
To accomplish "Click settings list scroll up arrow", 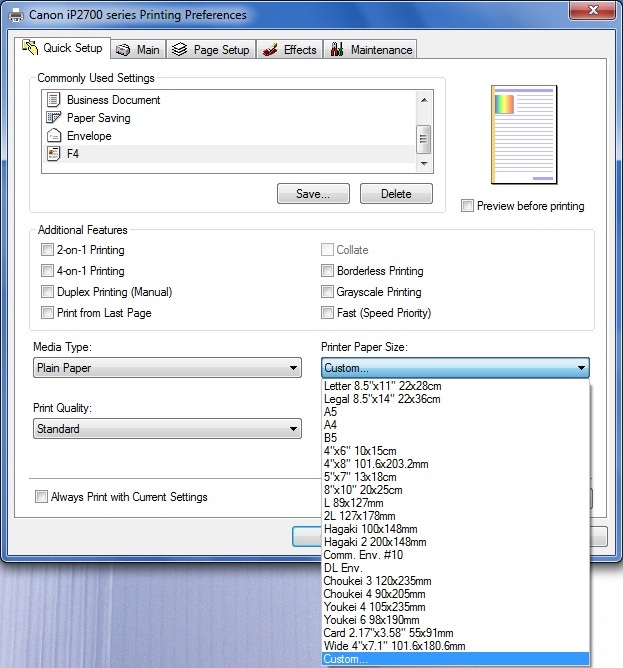I will coord(424,100).
